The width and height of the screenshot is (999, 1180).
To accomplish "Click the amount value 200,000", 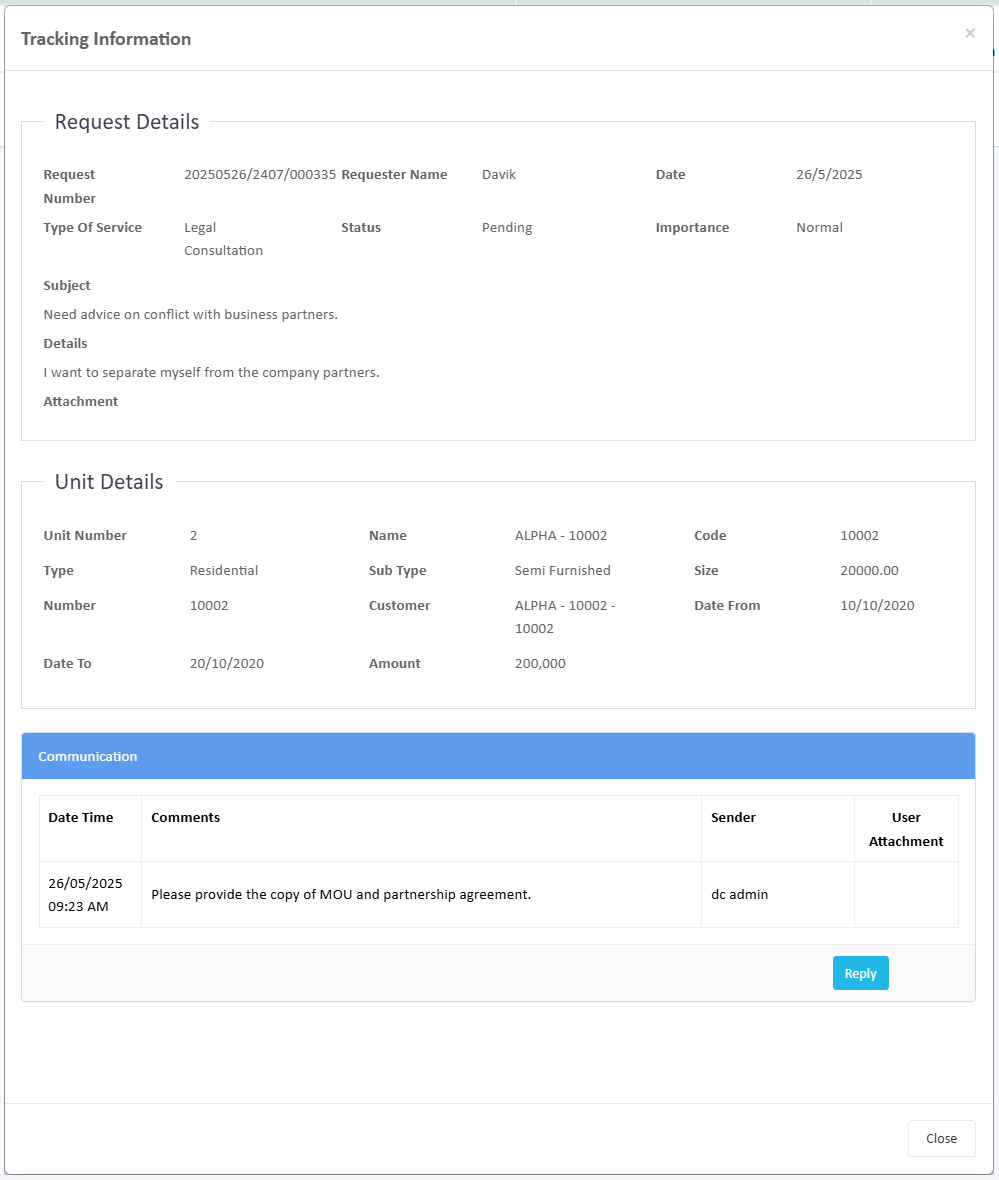I will click(540, 664).
